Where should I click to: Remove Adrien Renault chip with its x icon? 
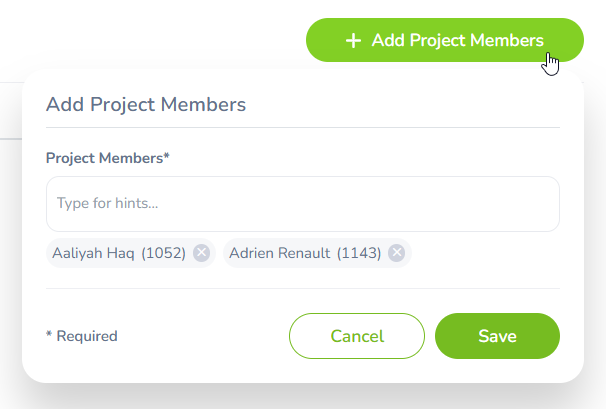click(x=397, y=253)
